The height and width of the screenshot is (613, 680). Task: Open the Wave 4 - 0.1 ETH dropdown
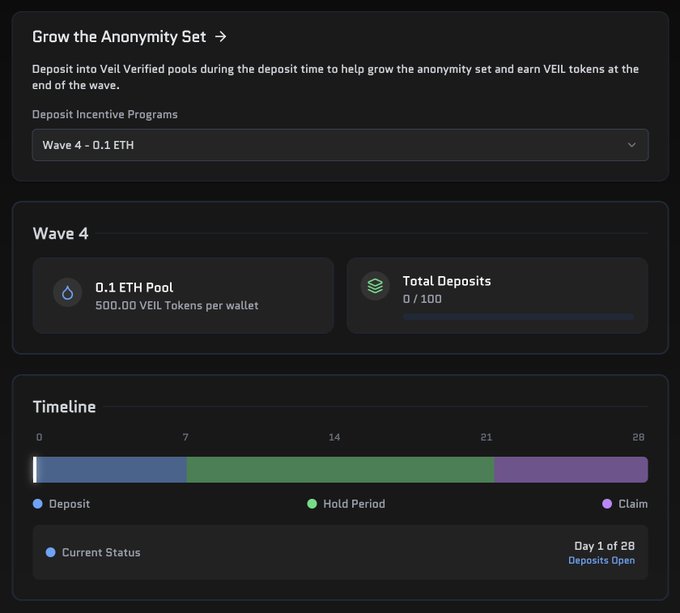[x=340, y=145]
